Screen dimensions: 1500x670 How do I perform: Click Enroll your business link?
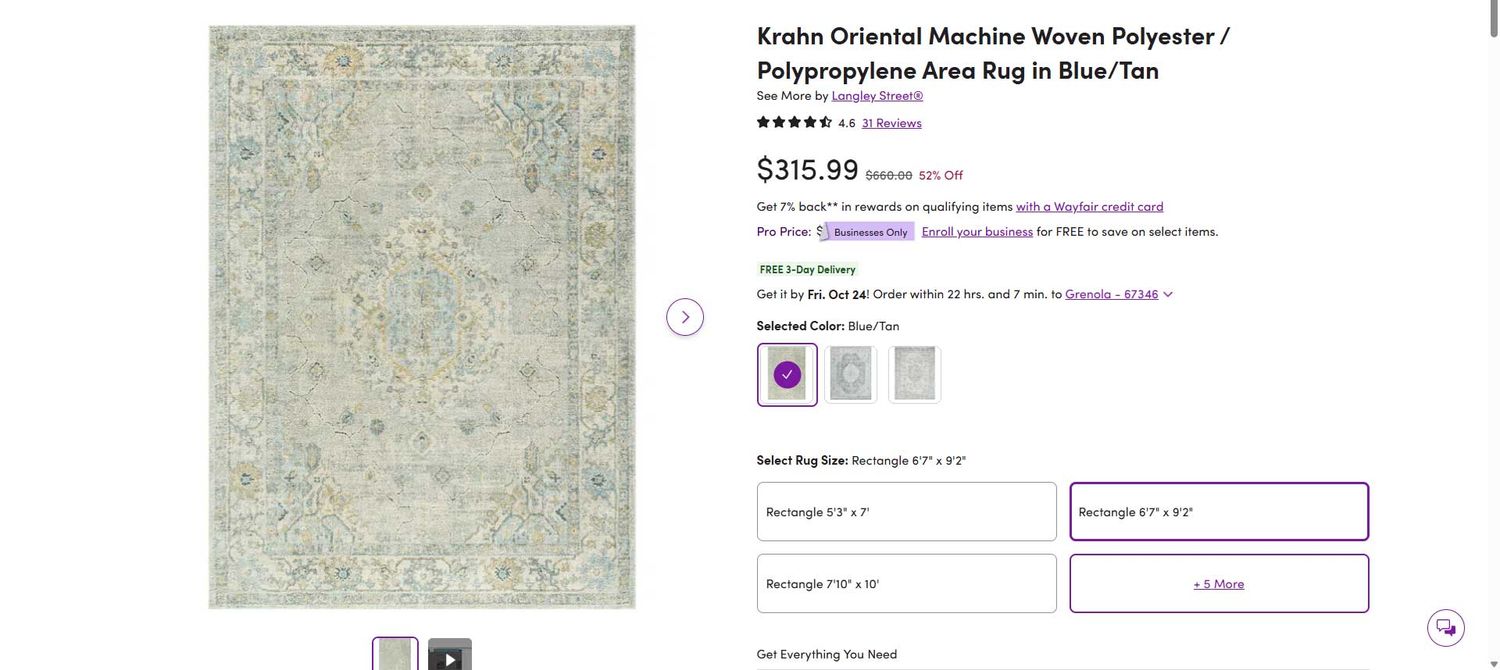[x=977, y=232]
